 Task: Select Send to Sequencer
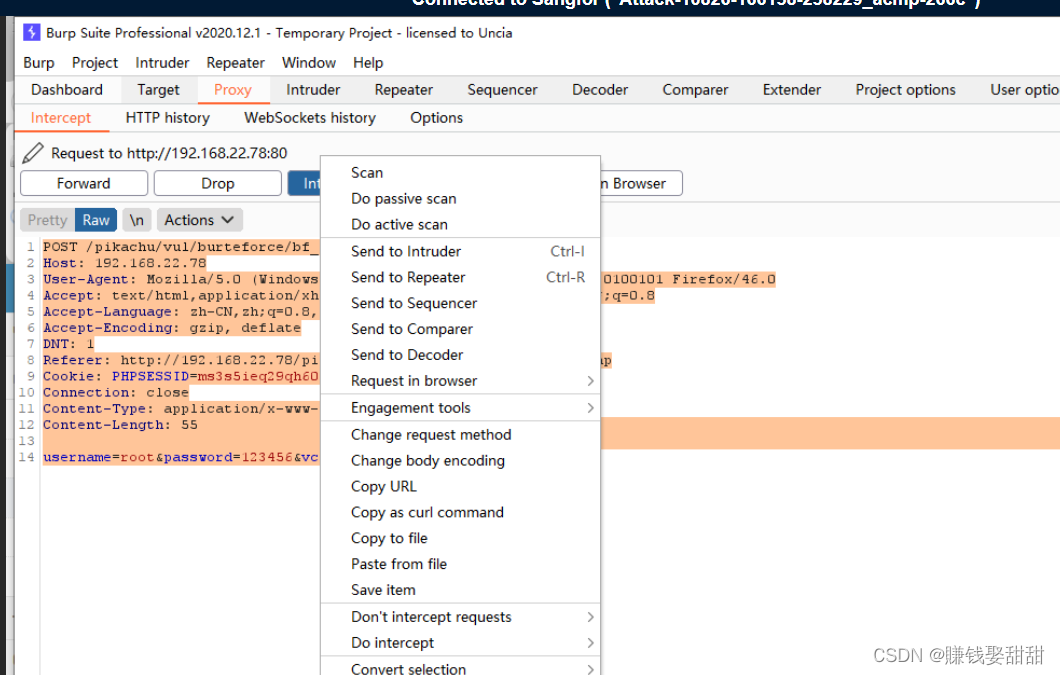(x=460, y=303)
